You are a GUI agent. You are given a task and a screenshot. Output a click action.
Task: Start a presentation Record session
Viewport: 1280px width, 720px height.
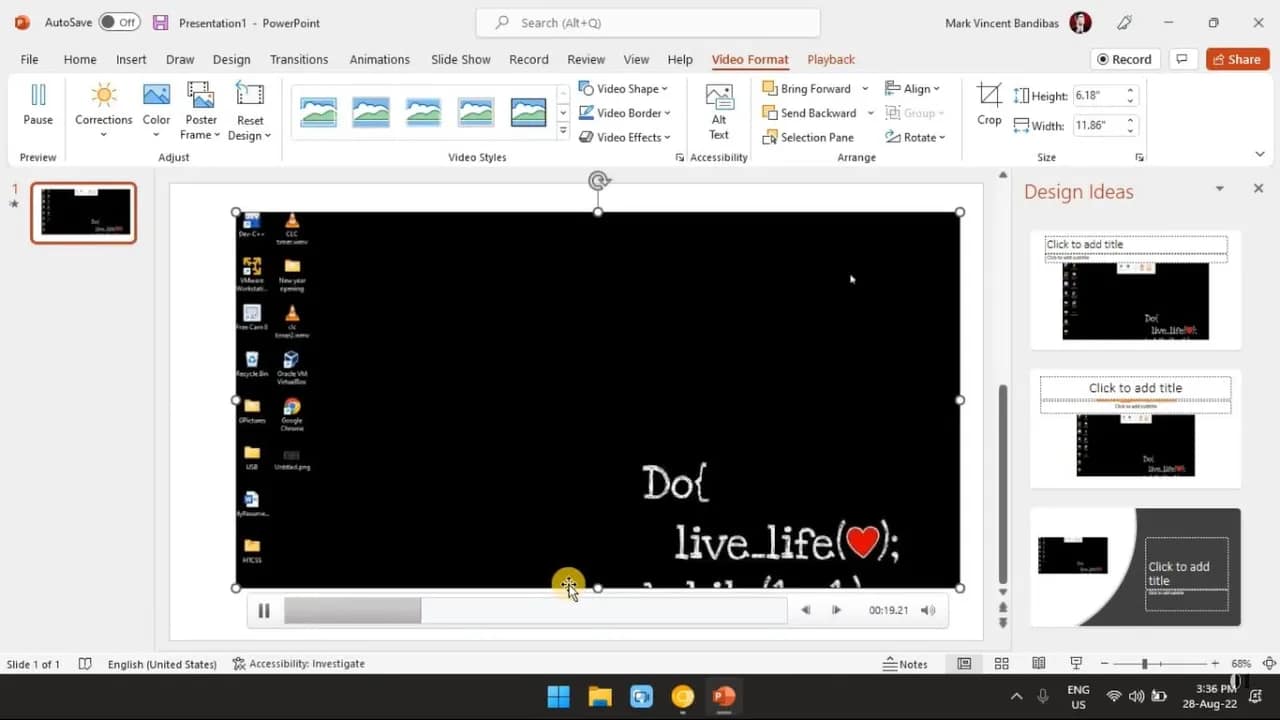click(1124, 59)
